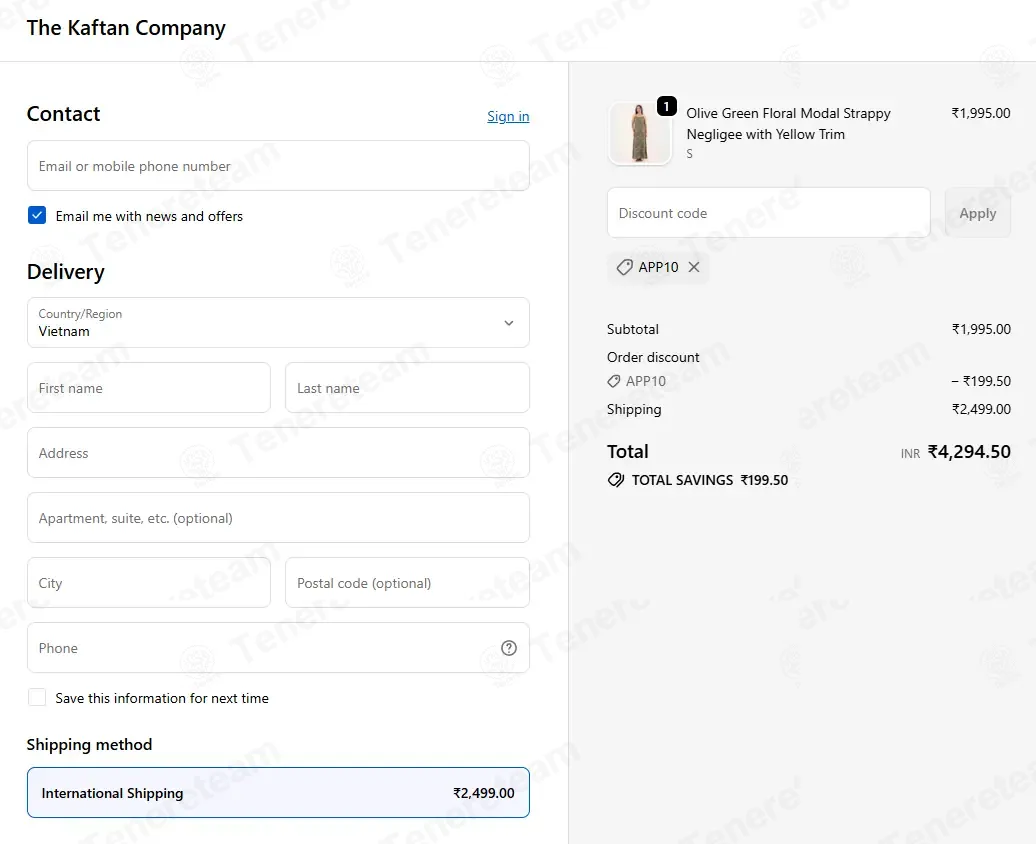The width and height of the screenshot is (1036, 844).
Task: Click the Phone field help question icon
Action: tap(509, 648)
